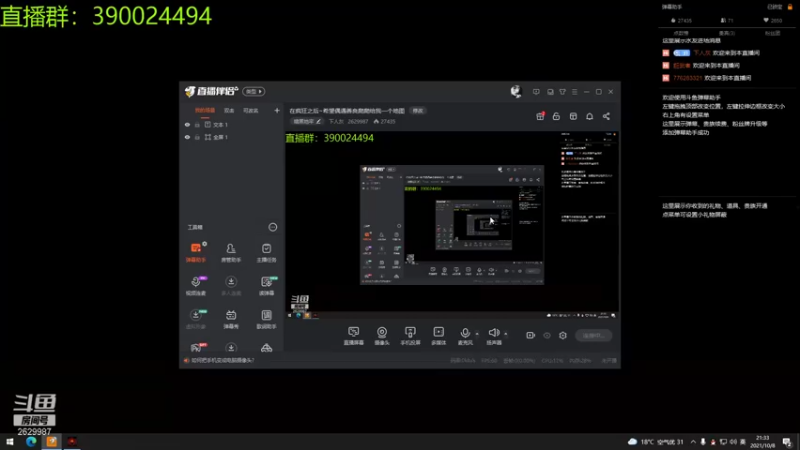Open the danmaku show tool (弹幕秀)

(231, 319)
